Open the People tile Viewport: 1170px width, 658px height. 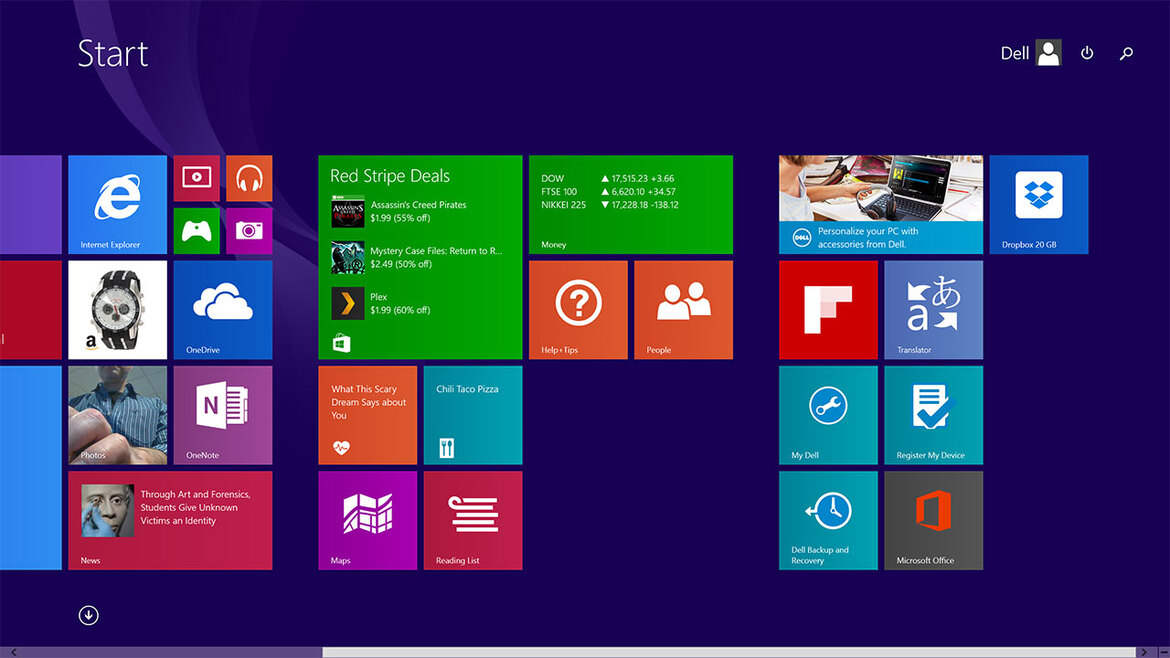(683, 310)
